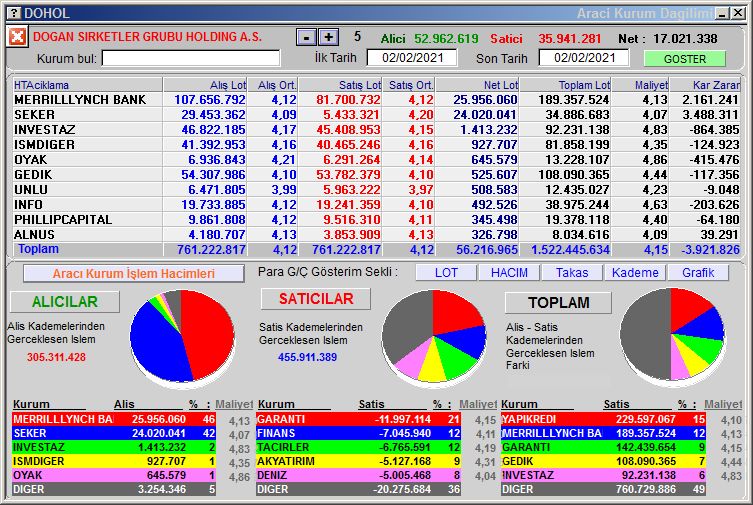Select the UNLU row in the table
This screenshot has height=505, width=753.
[x=376, y=190]
